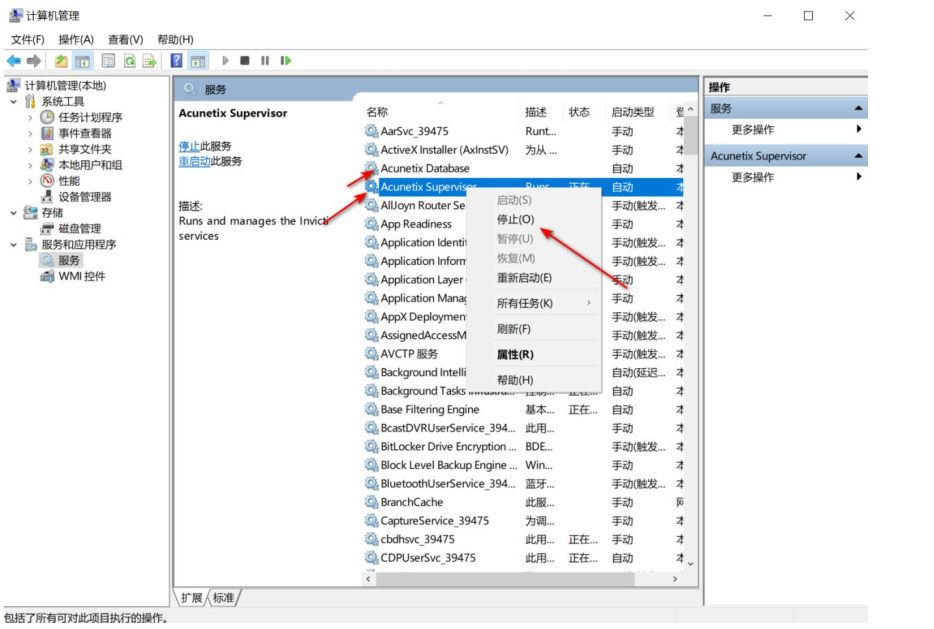
Task: Choose 属性(R) in the context menu
Action: point(534,355)
